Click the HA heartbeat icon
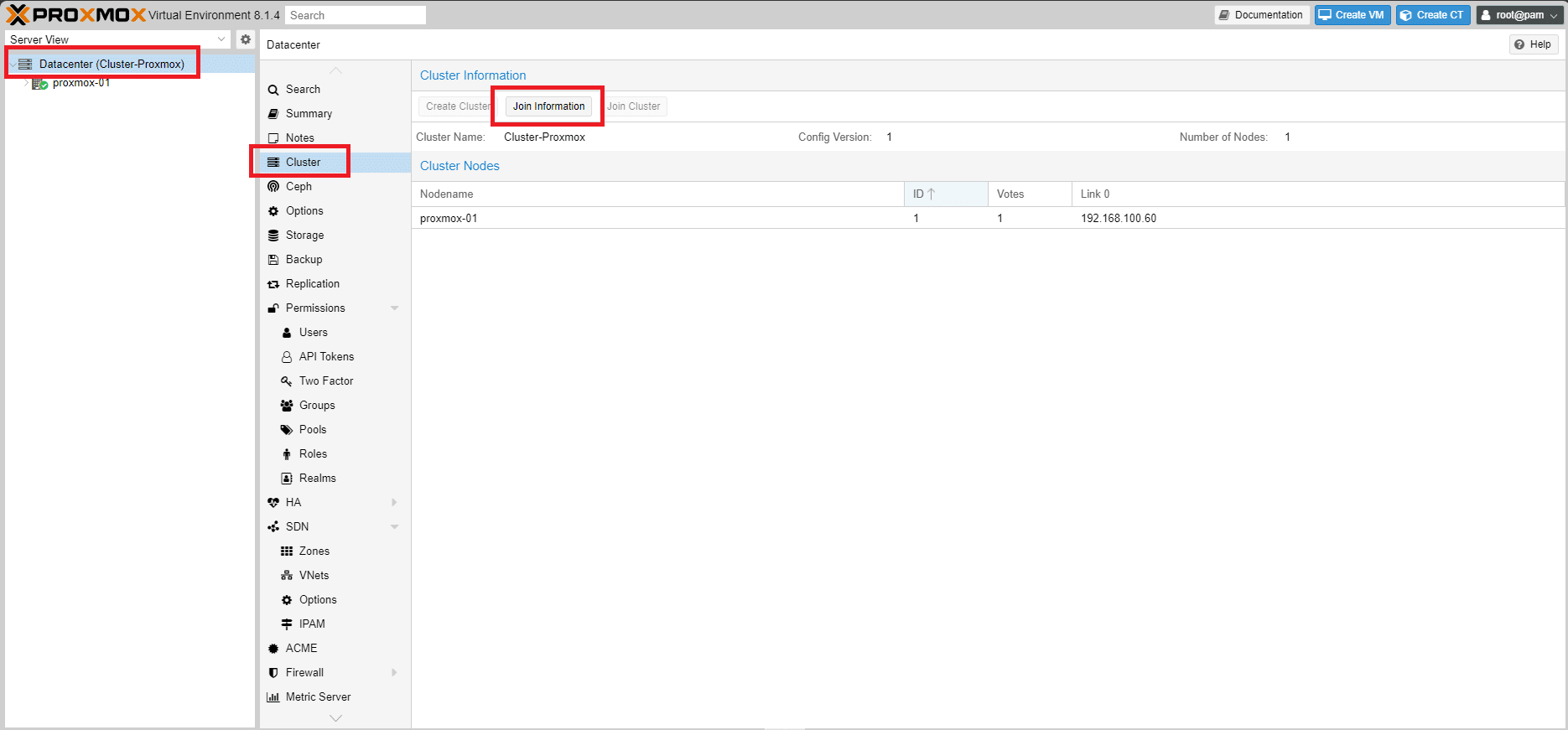The height and width of the screenshot is (730, 1568). (273, 503)
